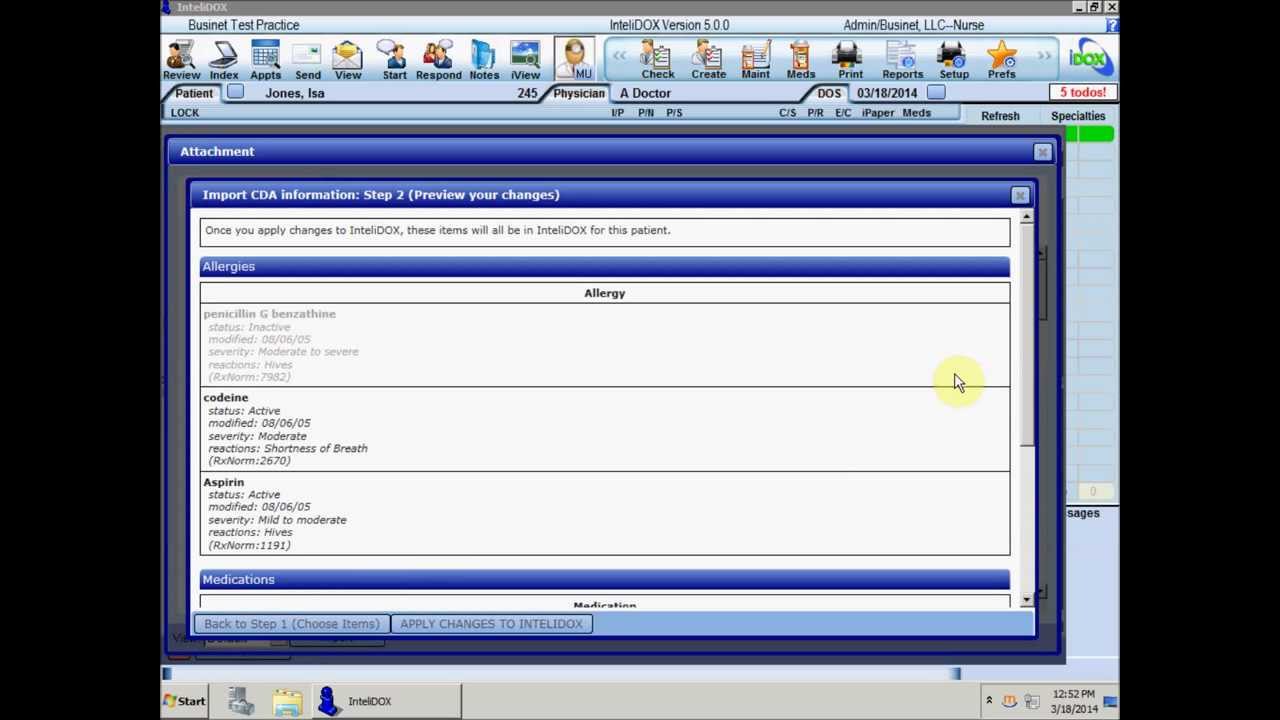Click the Print icon
This screenshot has height=720, width=1280.
point(850,60)
